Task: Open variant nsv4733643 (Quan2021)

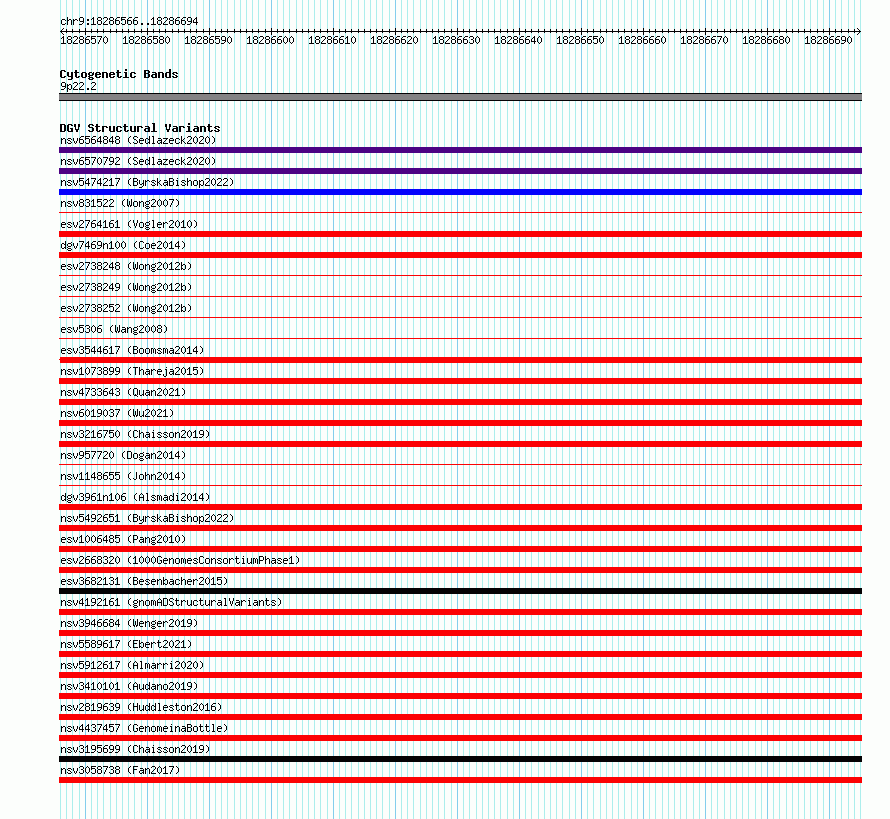Action: click(x=123, y=392)
